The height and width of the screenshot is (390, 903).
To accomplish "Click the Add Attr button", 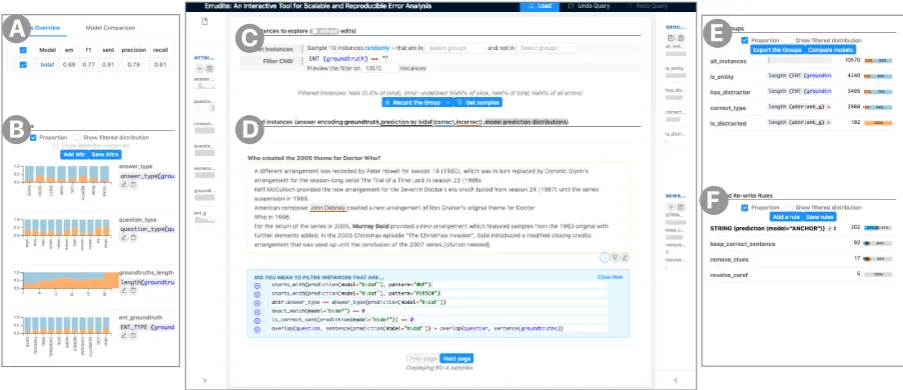I will (74, 154).
